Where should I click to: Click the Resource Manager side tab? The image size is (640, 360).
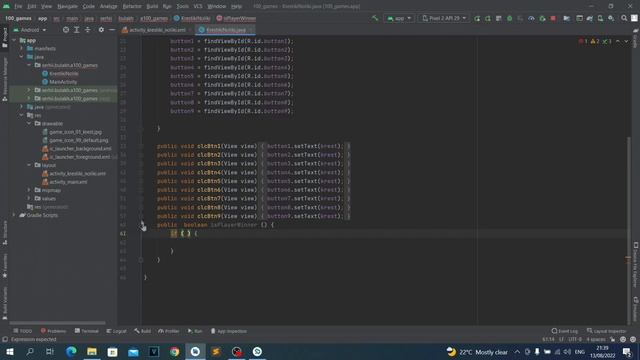[x=5, y=78]
